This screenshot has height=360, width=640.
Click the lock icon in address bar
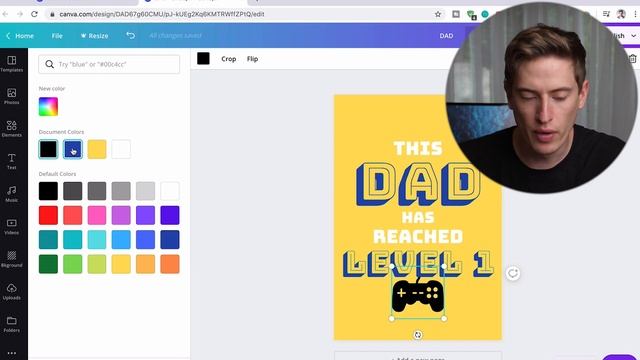52,14
